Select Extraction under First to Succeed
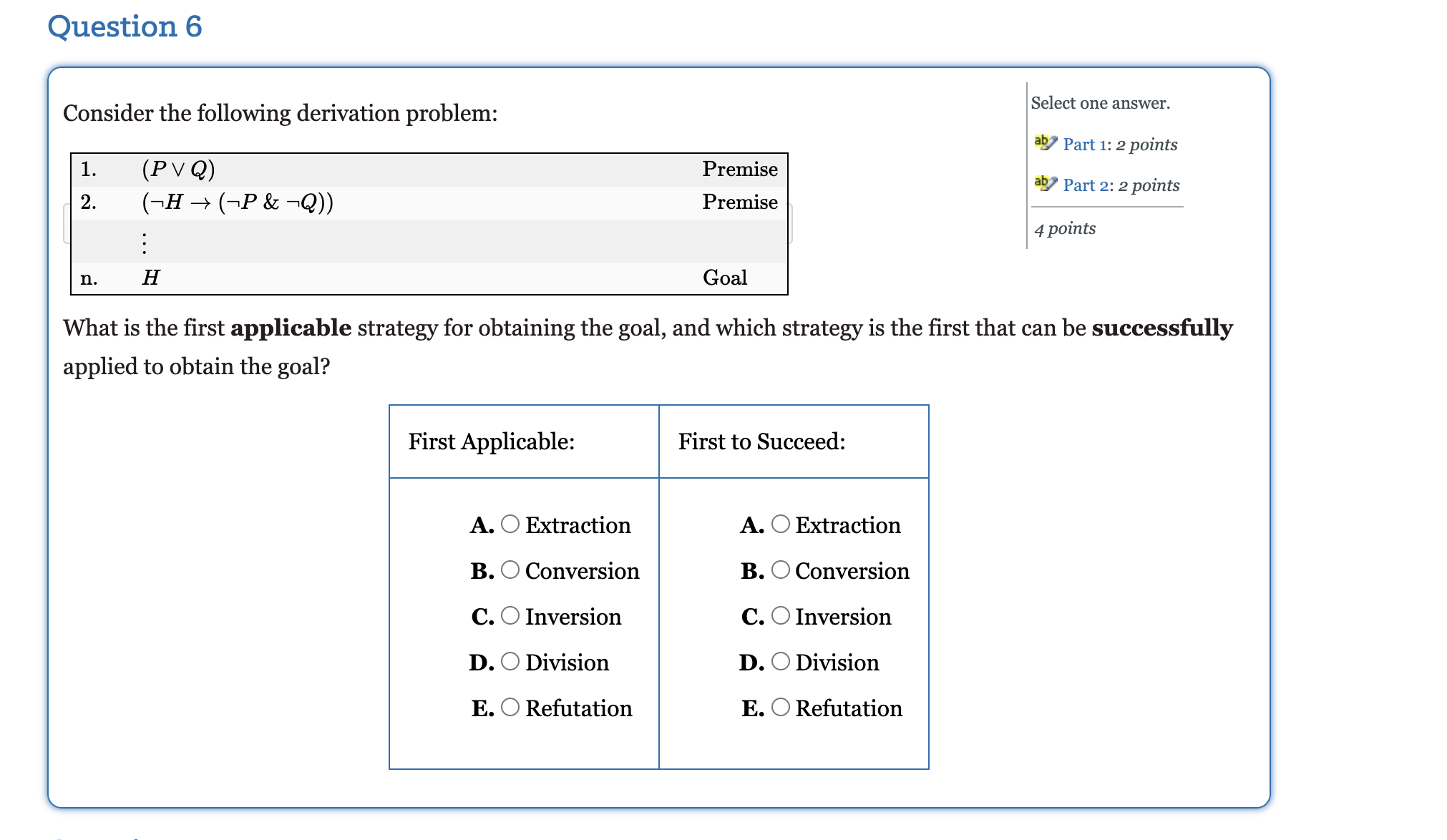Screen dimensions: 1447x840 [779, 525]
